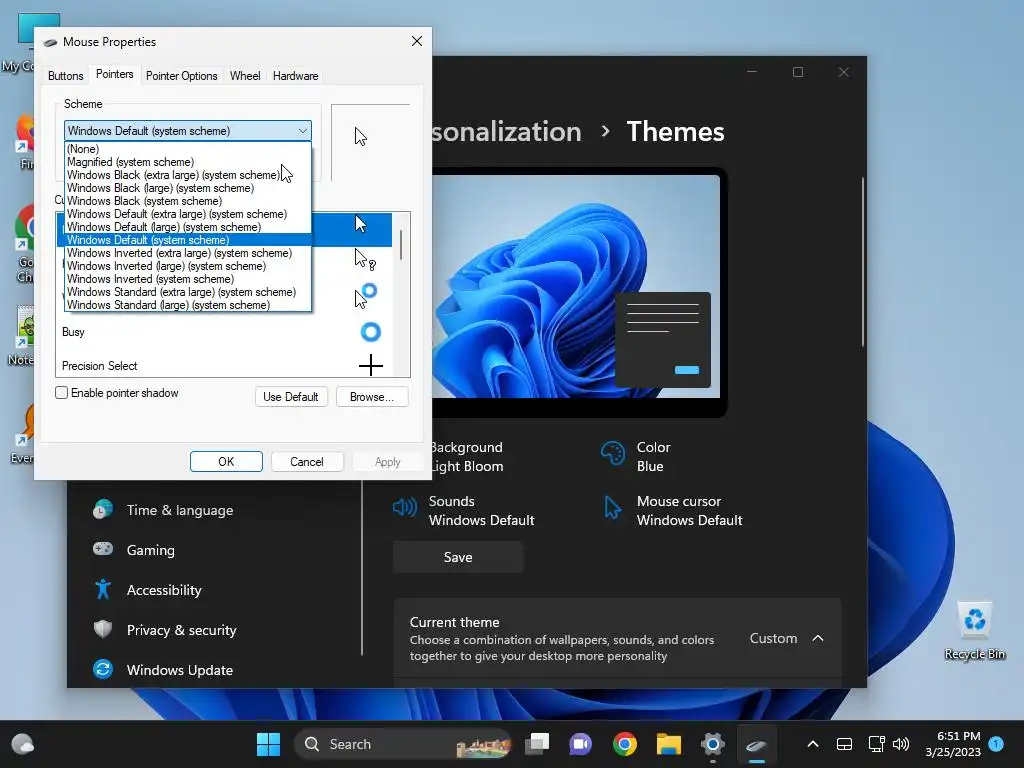Choose (None) scheme option
The height and width of the screenshot is (768, 1024).
point(188,149)
